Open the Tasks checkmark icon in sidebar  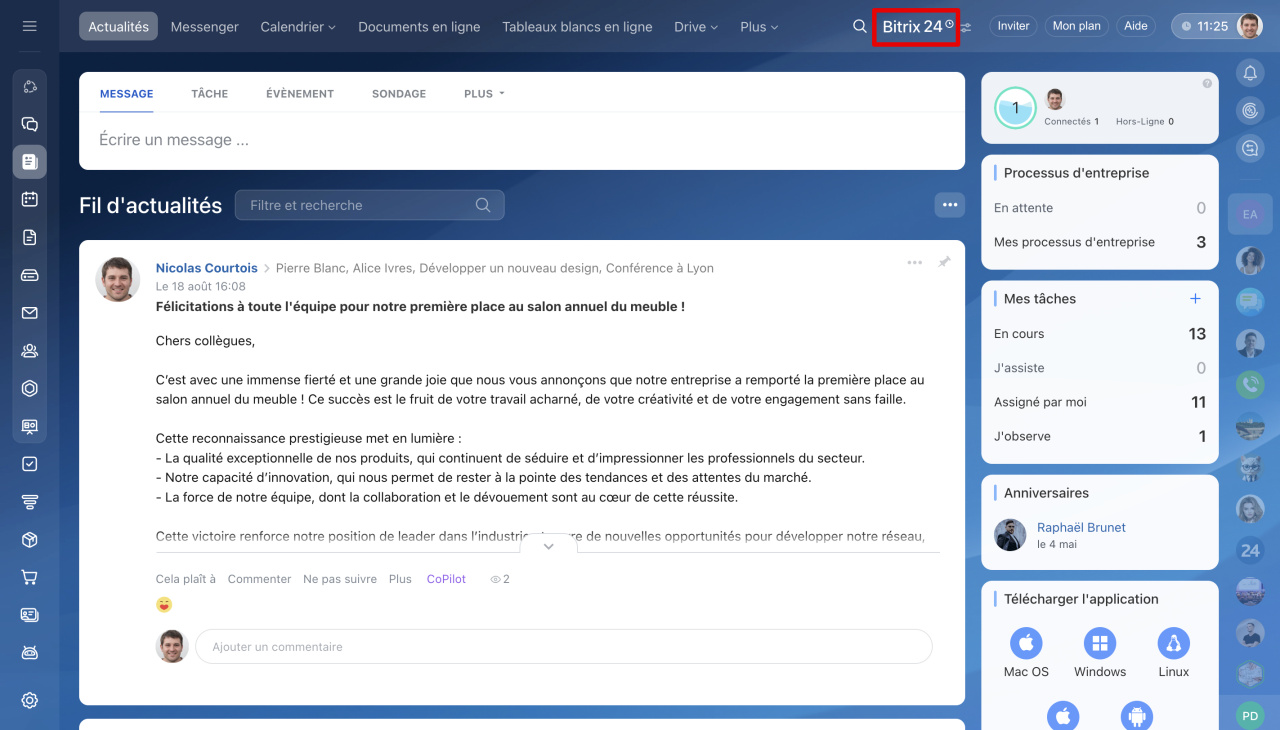click(x=29, y=463)
